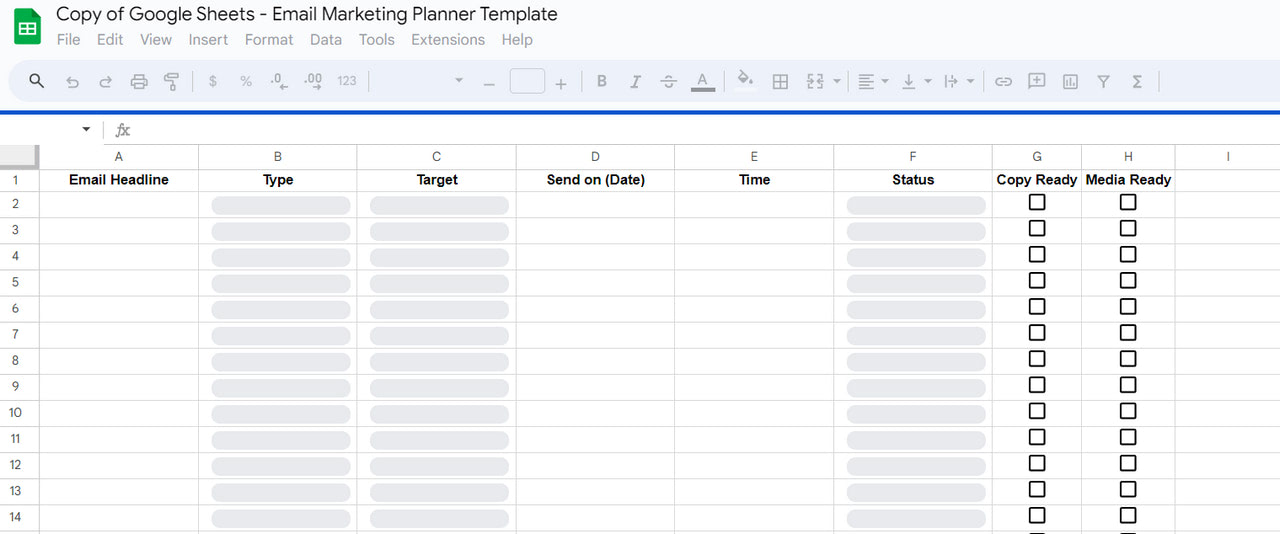1280x534 pixels.
Task: Click the font size input box
Action: coord(527,81)
